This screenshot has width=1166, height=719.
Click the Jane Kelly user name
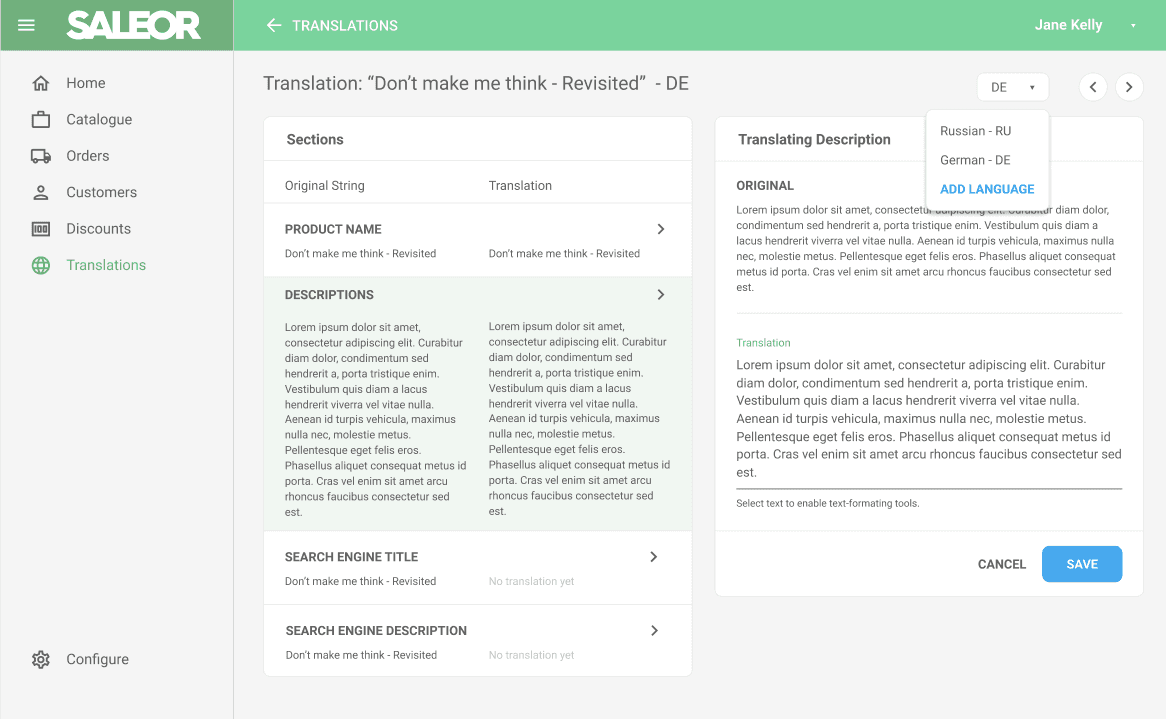[1069, 25]
